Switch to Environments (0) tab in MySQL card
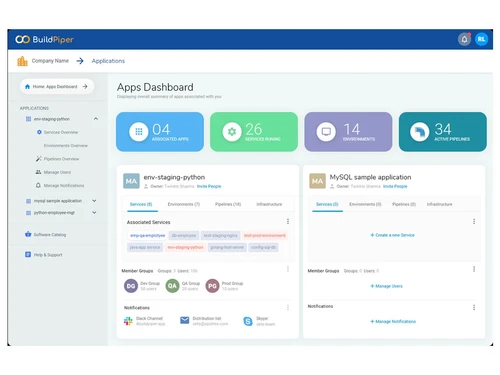Image resolution: width=500 pixels, height=375 pixels. pyautogui.click(x=365, y=204)
